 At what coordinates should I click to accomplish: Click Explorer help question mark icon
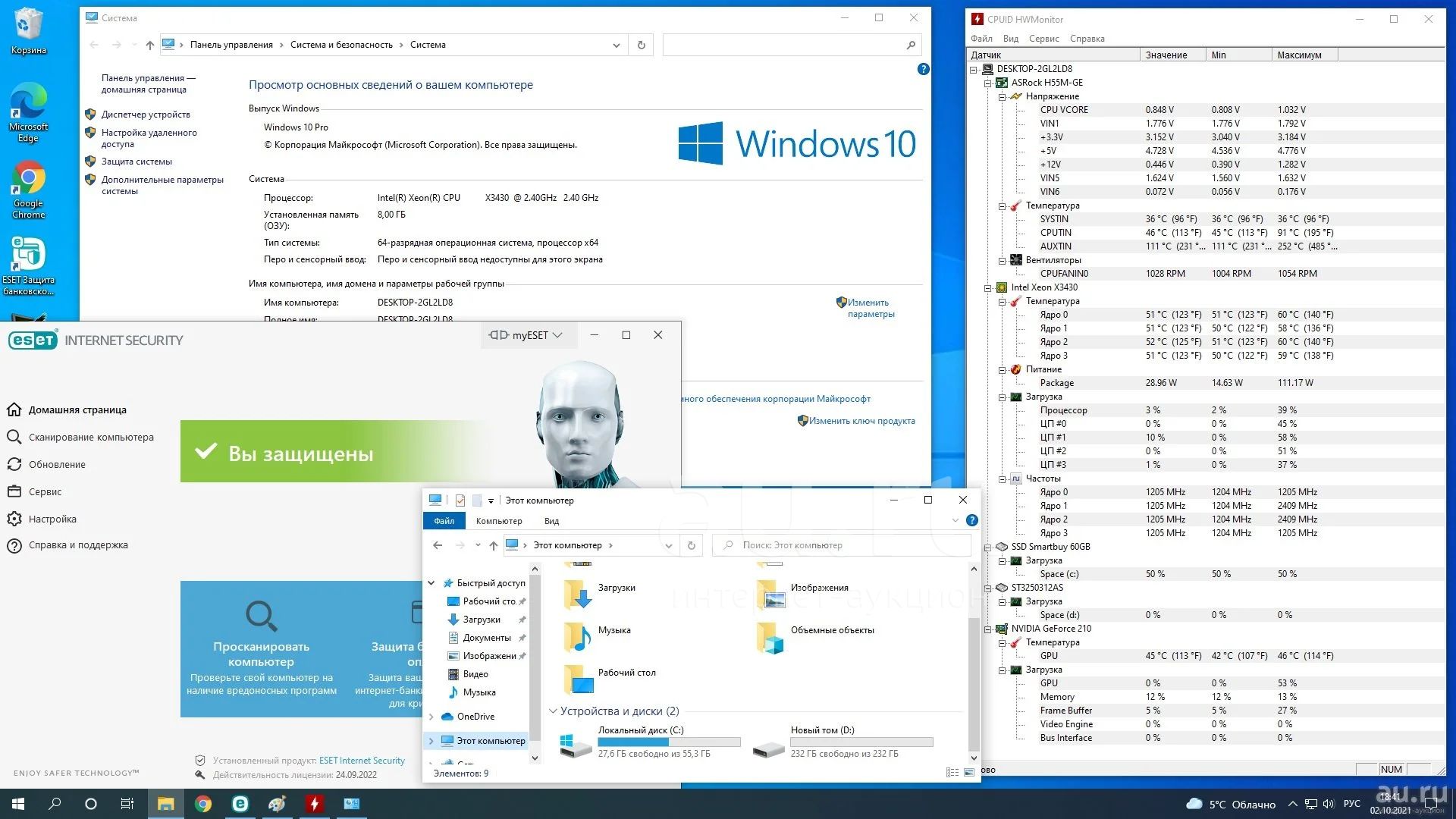(x=971, y=521)
